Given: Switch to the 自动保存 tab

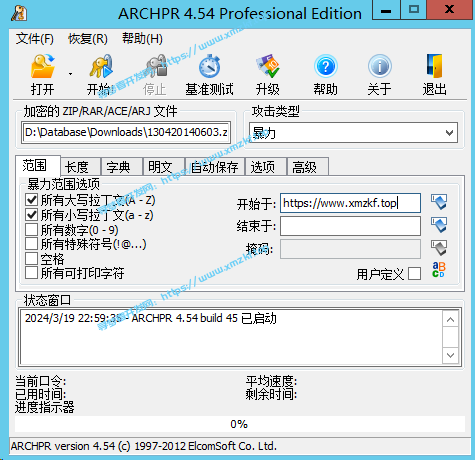Looking at the screenshot, I should (x=215, y=167).
